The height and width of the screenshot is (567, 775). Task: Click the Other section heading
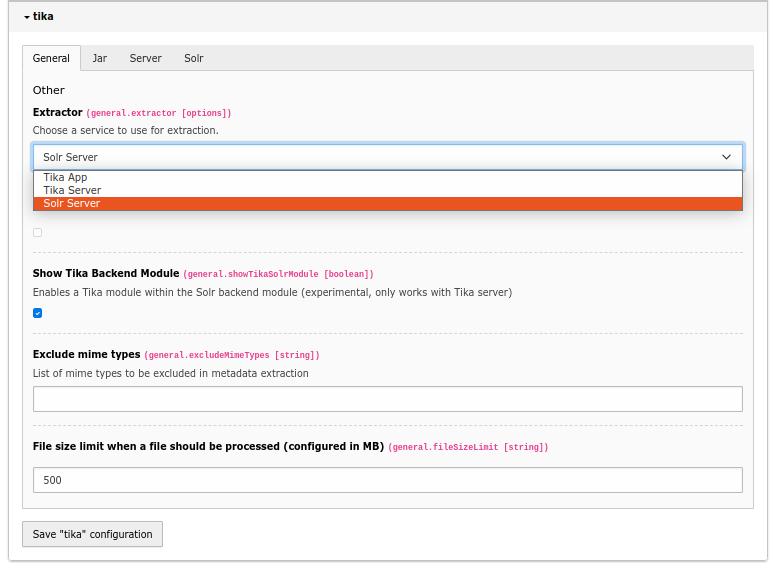[48, 90]
